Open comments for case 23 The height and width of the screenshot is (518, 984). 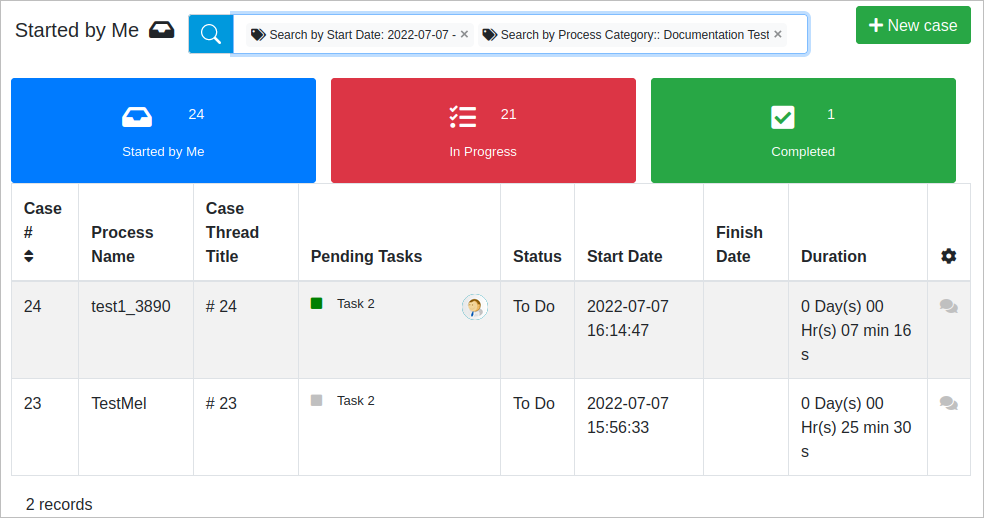[x=948, y=404]
